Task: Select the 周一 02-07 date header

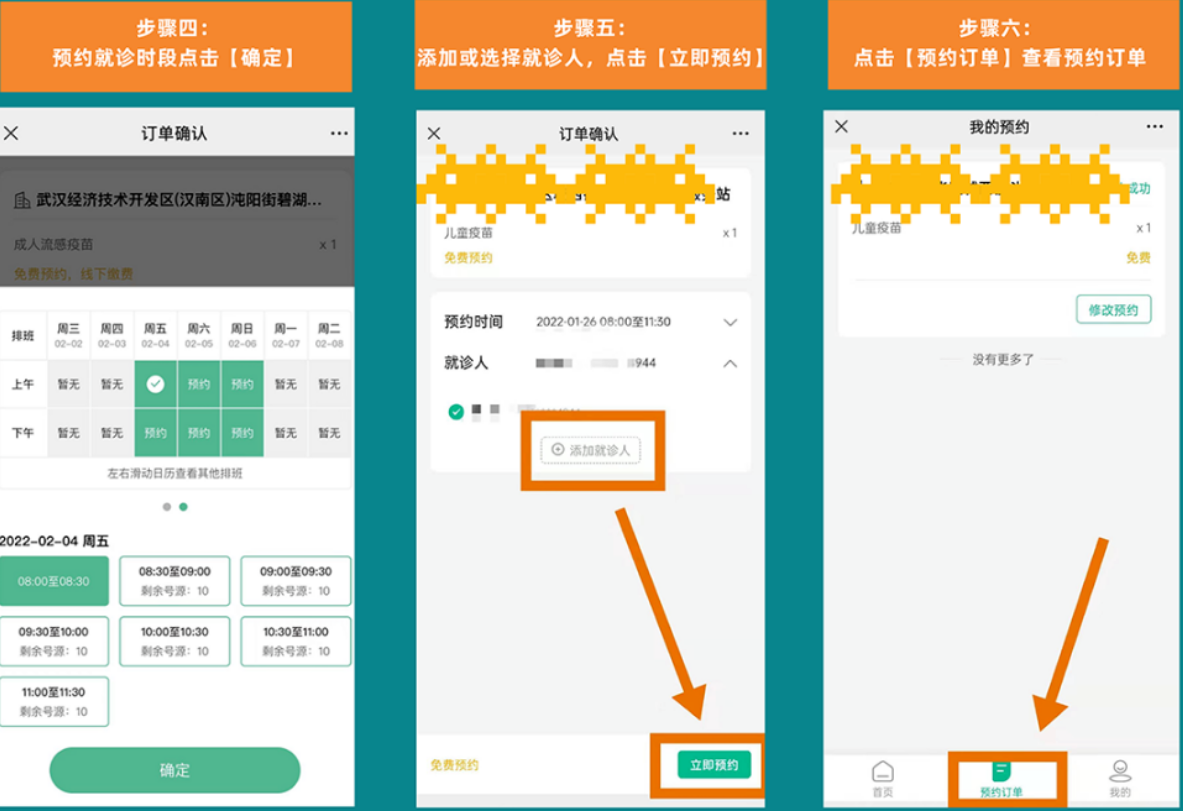Action: [286, 335]
